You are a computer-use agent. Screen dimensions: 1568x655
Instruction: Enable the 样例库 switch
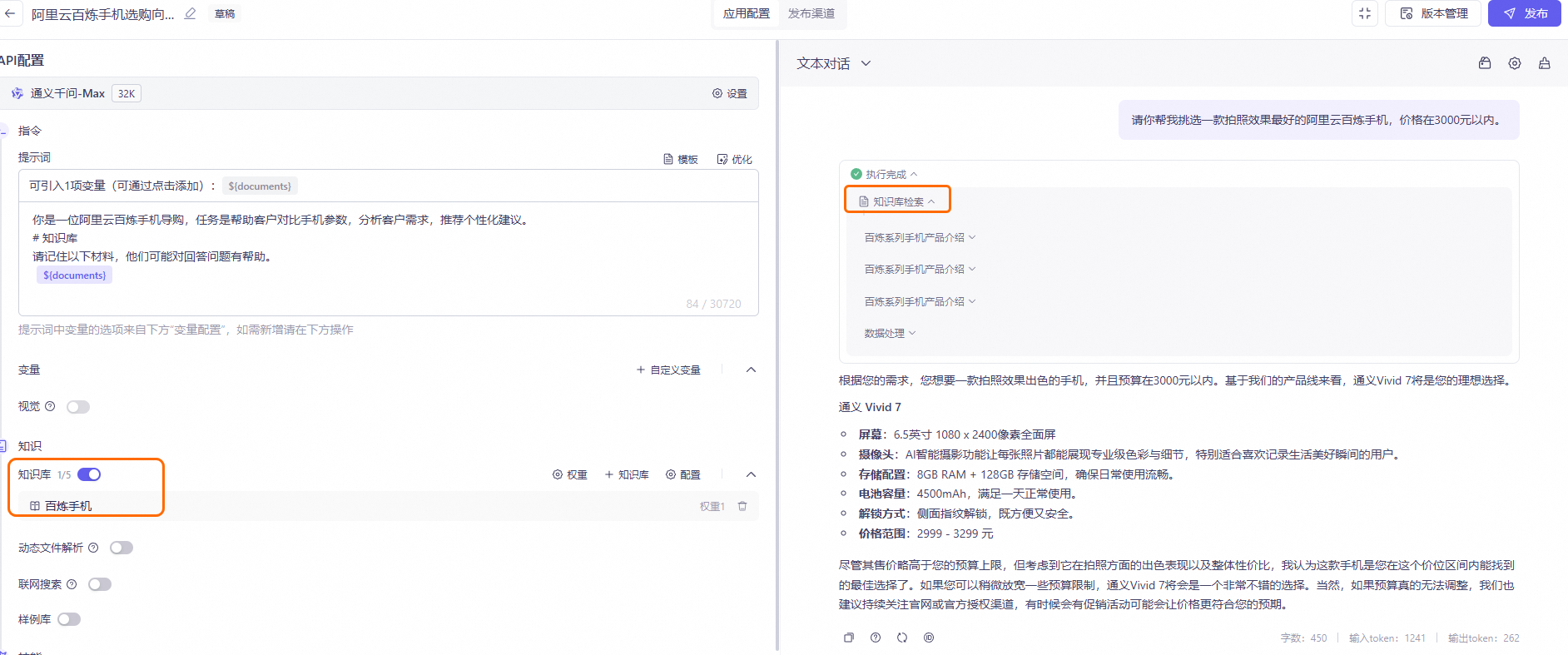pyautogui.click(x=69, y=619)
